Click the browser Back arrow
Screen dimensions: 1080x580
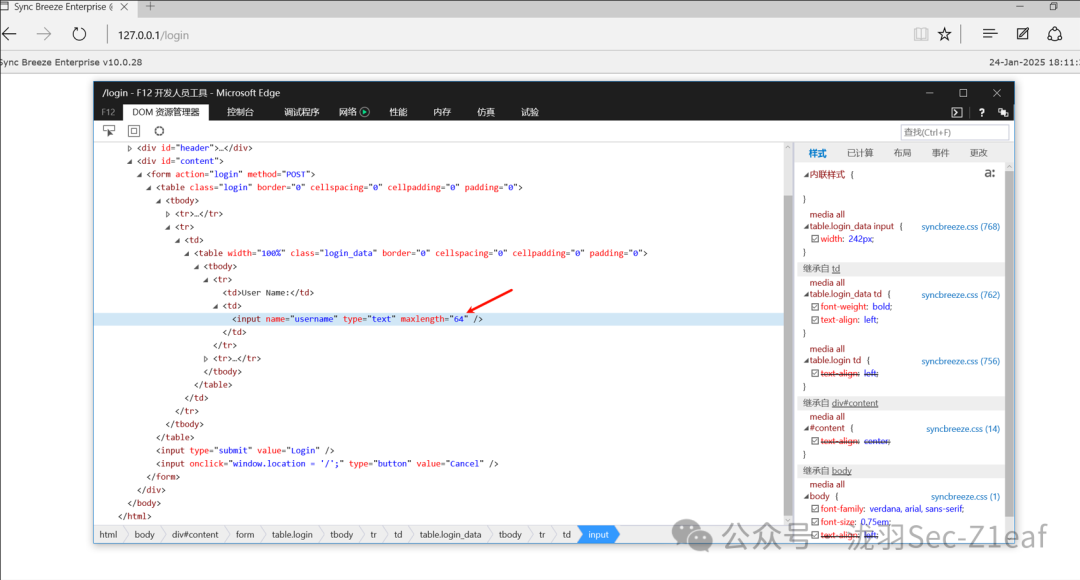pyautogui.click(x=10, y=34)
